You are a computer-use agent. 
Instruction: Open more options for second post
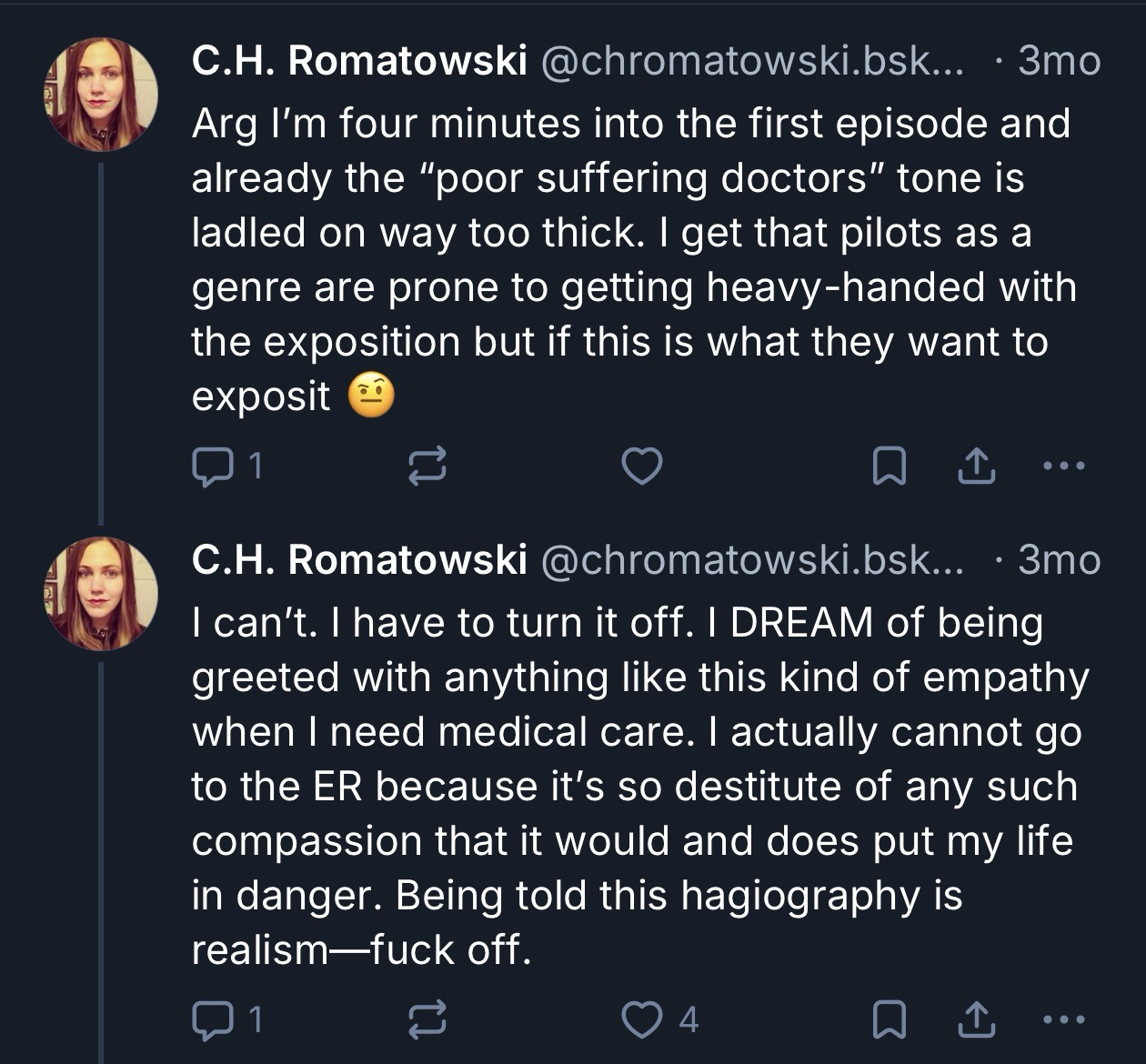pos(1061,1019)
